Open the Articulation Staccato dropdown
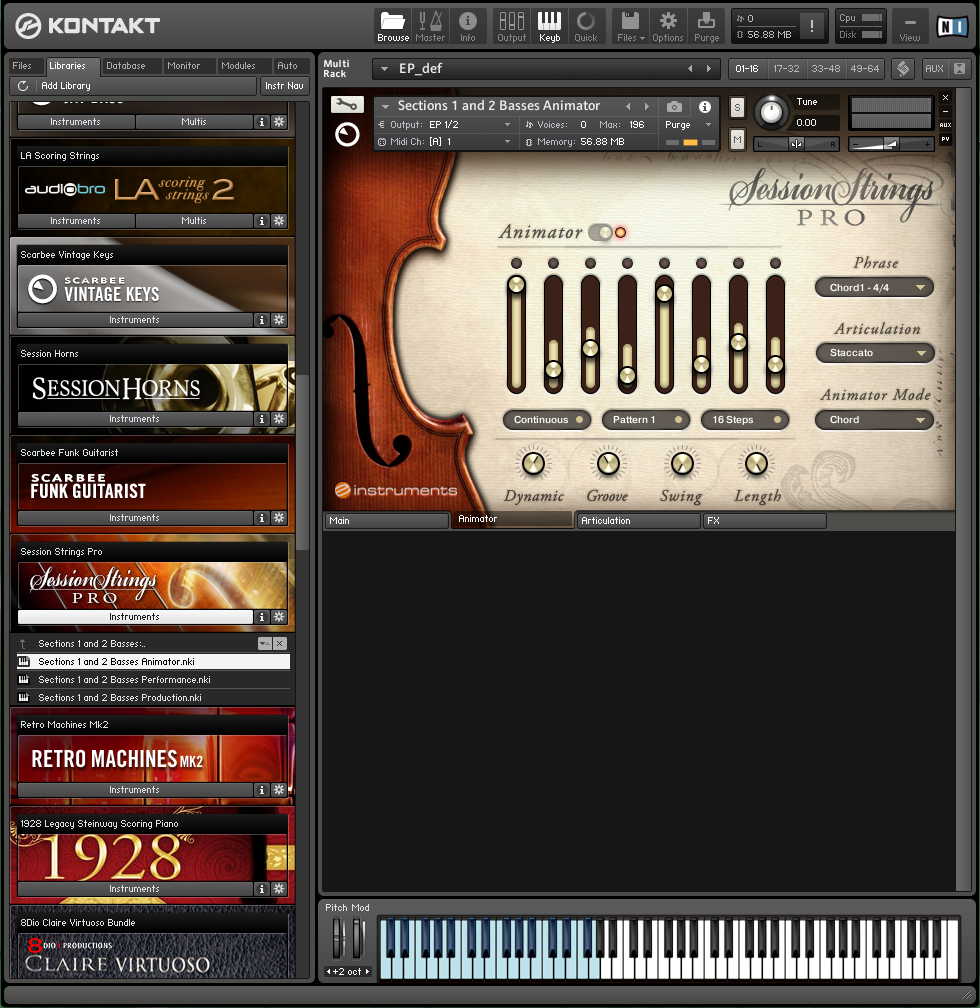The height and width of the screenshot is (1008, 980). [x=874, y=353]
